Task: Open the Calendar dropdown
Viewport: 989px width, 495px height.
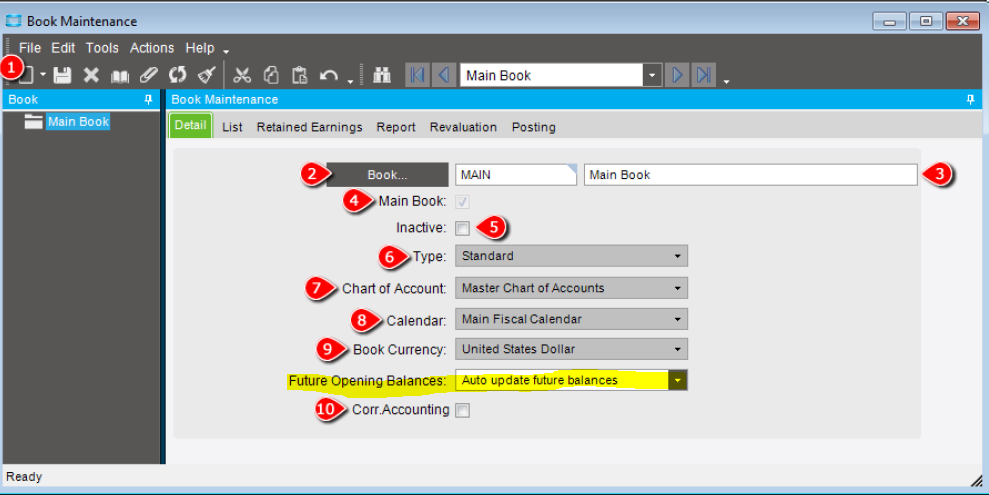Action: tap(571, 319)
